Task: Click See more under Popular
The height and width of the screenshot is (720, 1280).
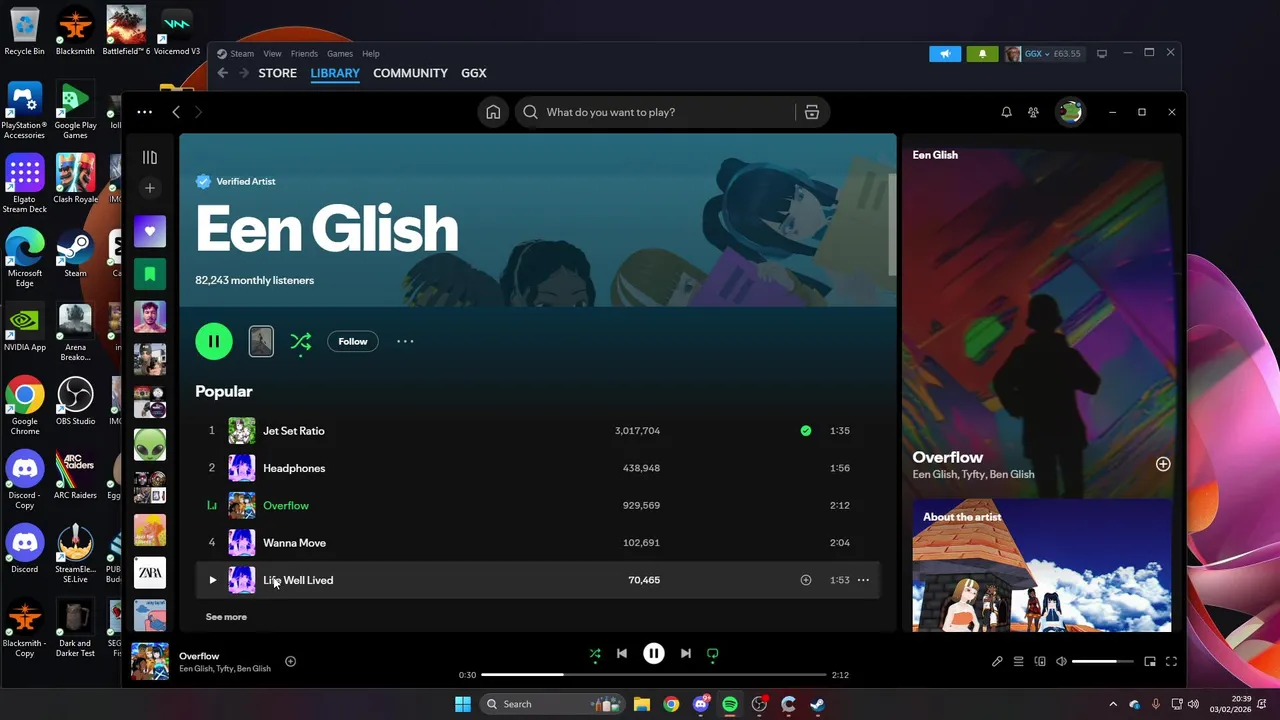Action: pyautogui.click(x=226, y=617)
